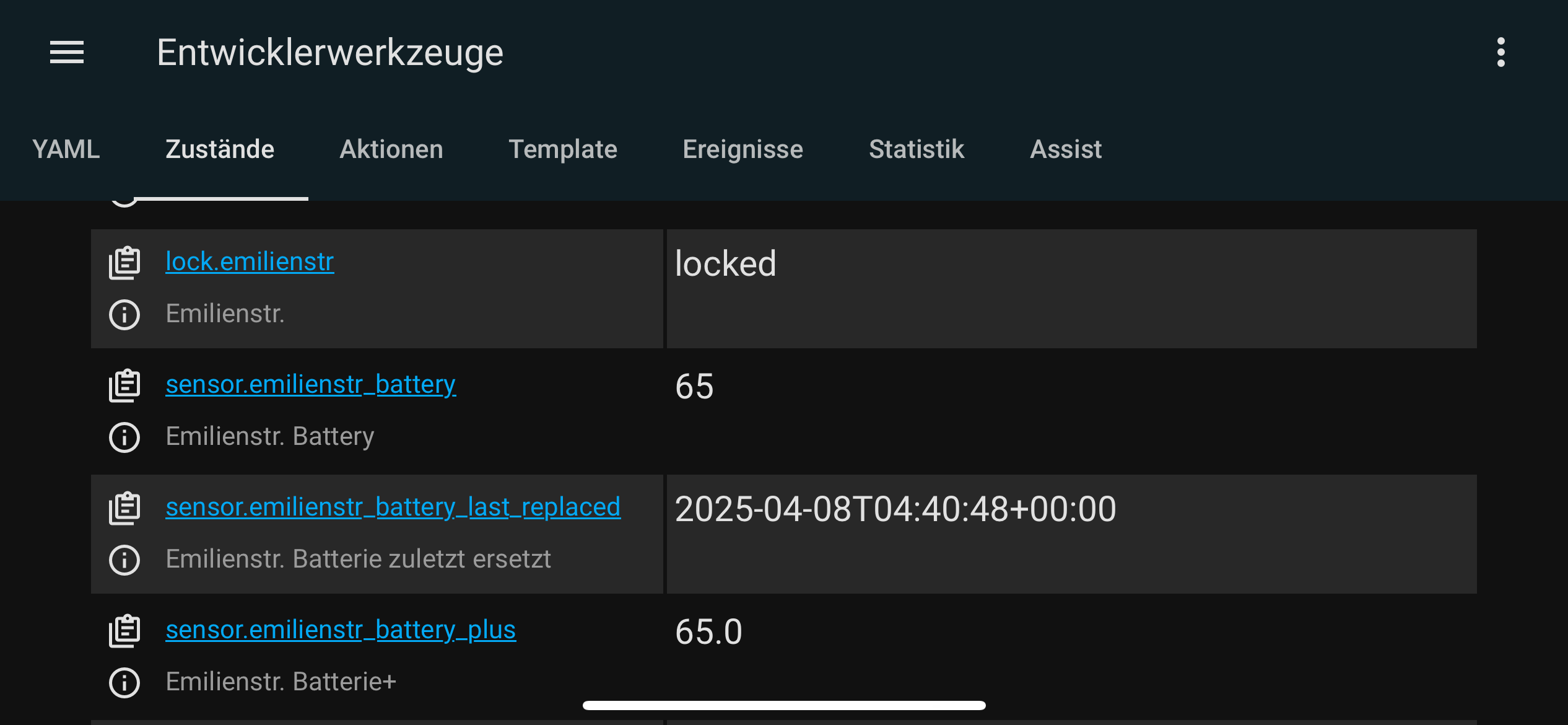Copy the sensor.emilienstr_battery entity ID
This screenshot has height=725, width=1568.
point(124,385)
